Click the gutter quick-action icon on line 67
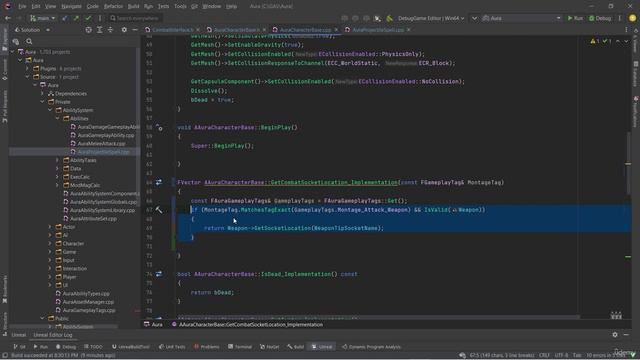Screen dimensions: 640x360 159,210
